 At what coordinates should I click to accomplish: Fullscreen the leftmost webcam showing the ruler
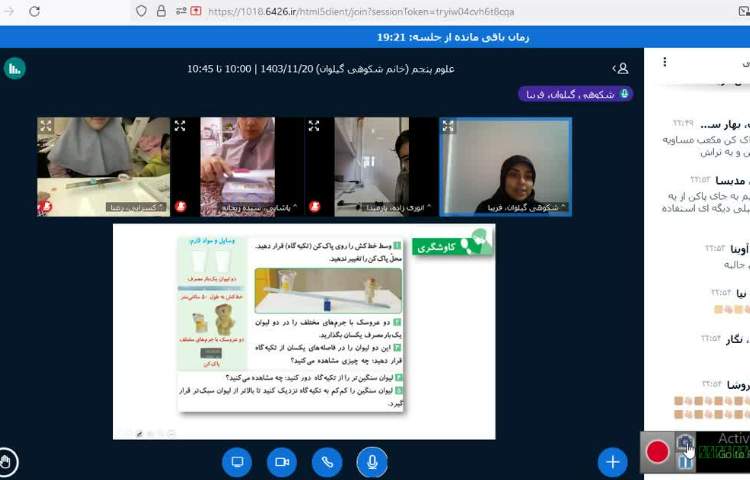(46, 126)
